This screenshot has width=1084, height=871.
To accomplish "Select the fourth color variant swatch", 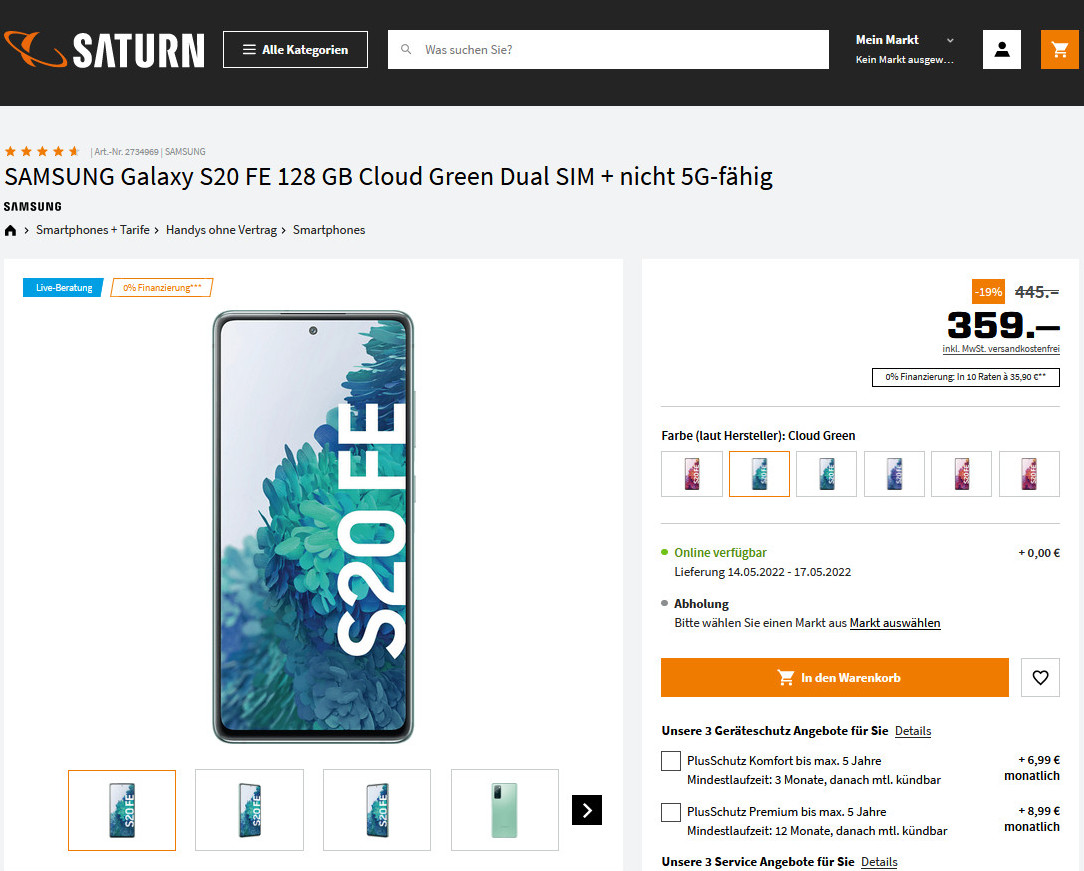I will point(894,474).
